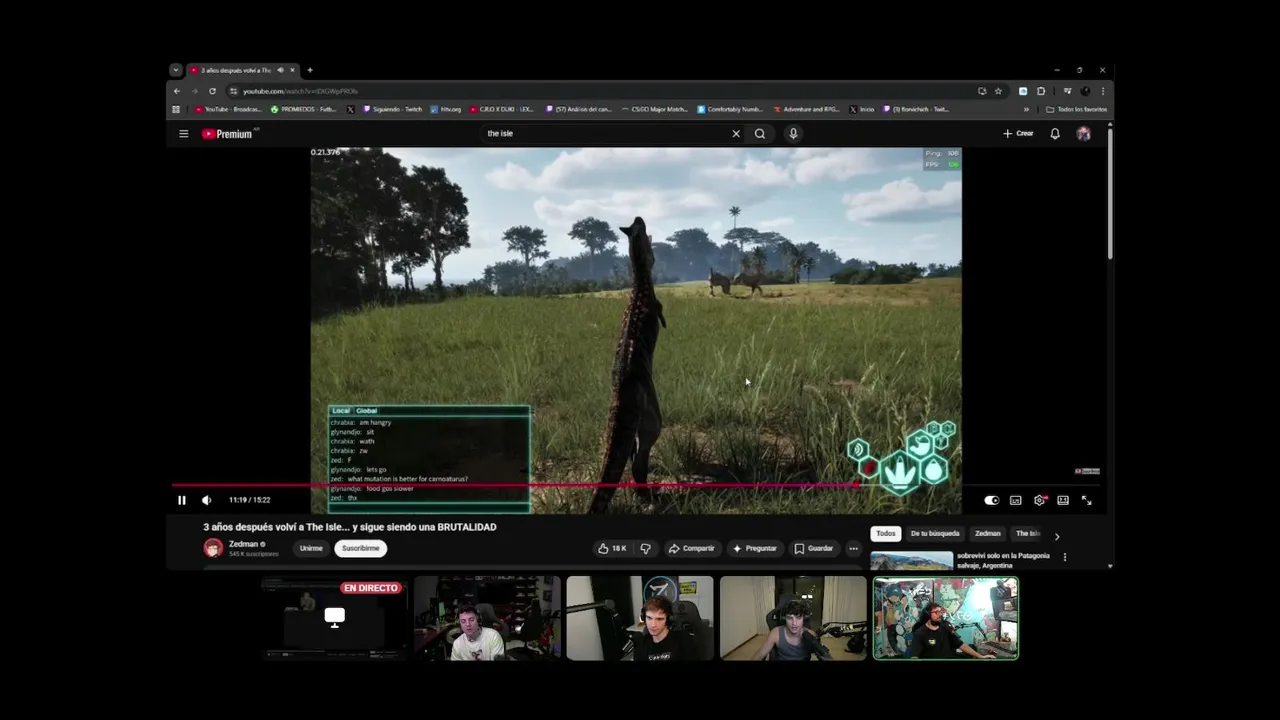Screen dimensions: 1280x720
Task: Select the 'The Isle' filter chip
Action: coord(1028,534)
